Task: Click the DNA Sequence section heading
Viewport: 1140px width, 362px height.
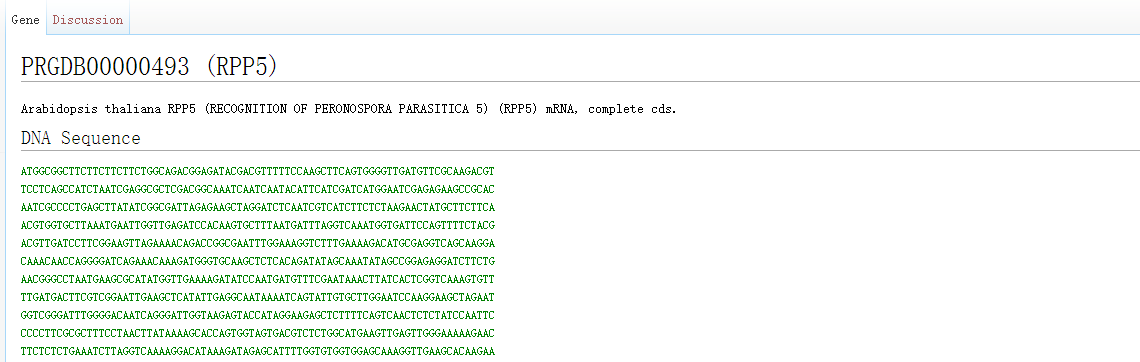Action: pos(81,138)
